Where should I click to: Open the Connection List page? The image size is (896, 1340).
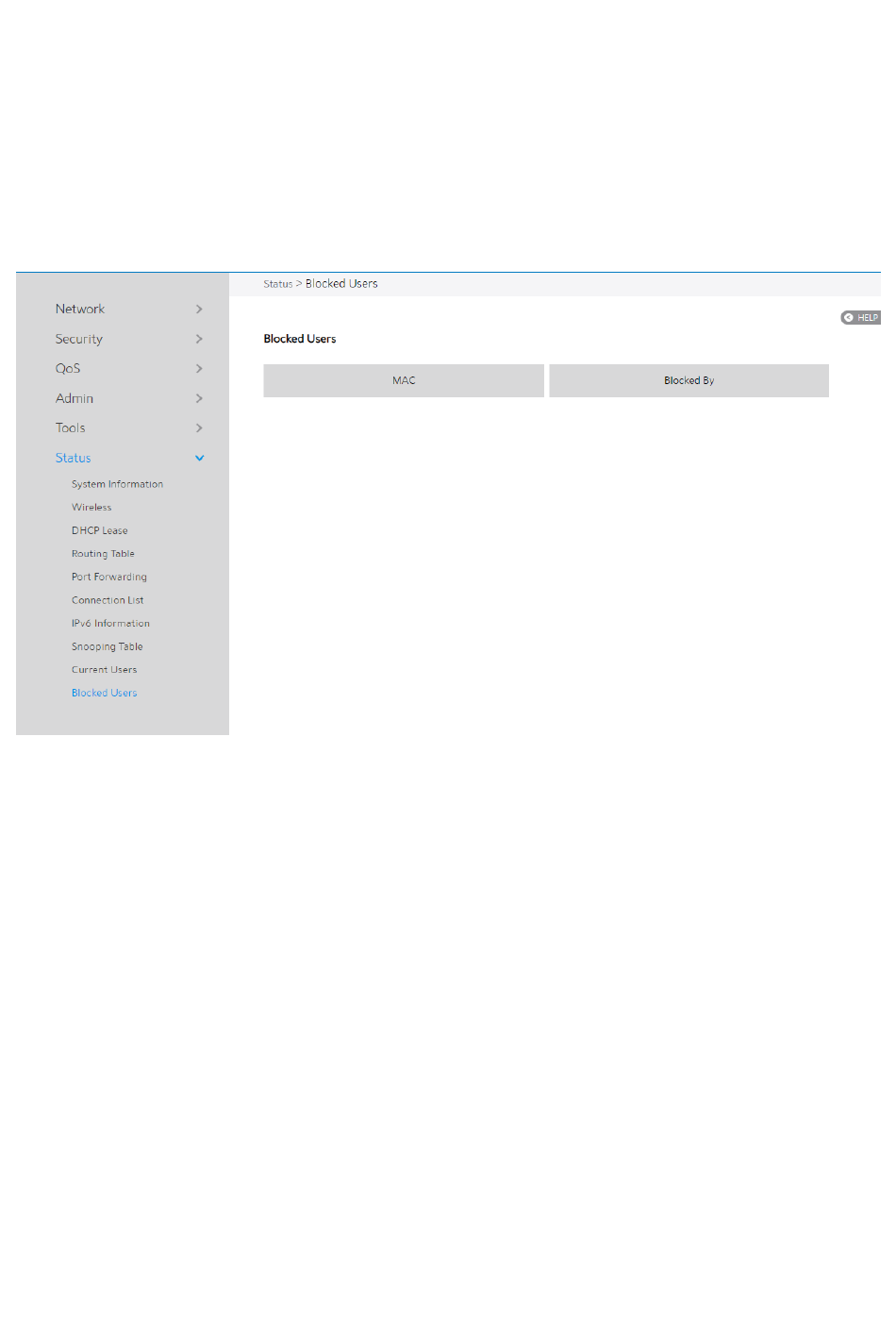click(108, 600)
